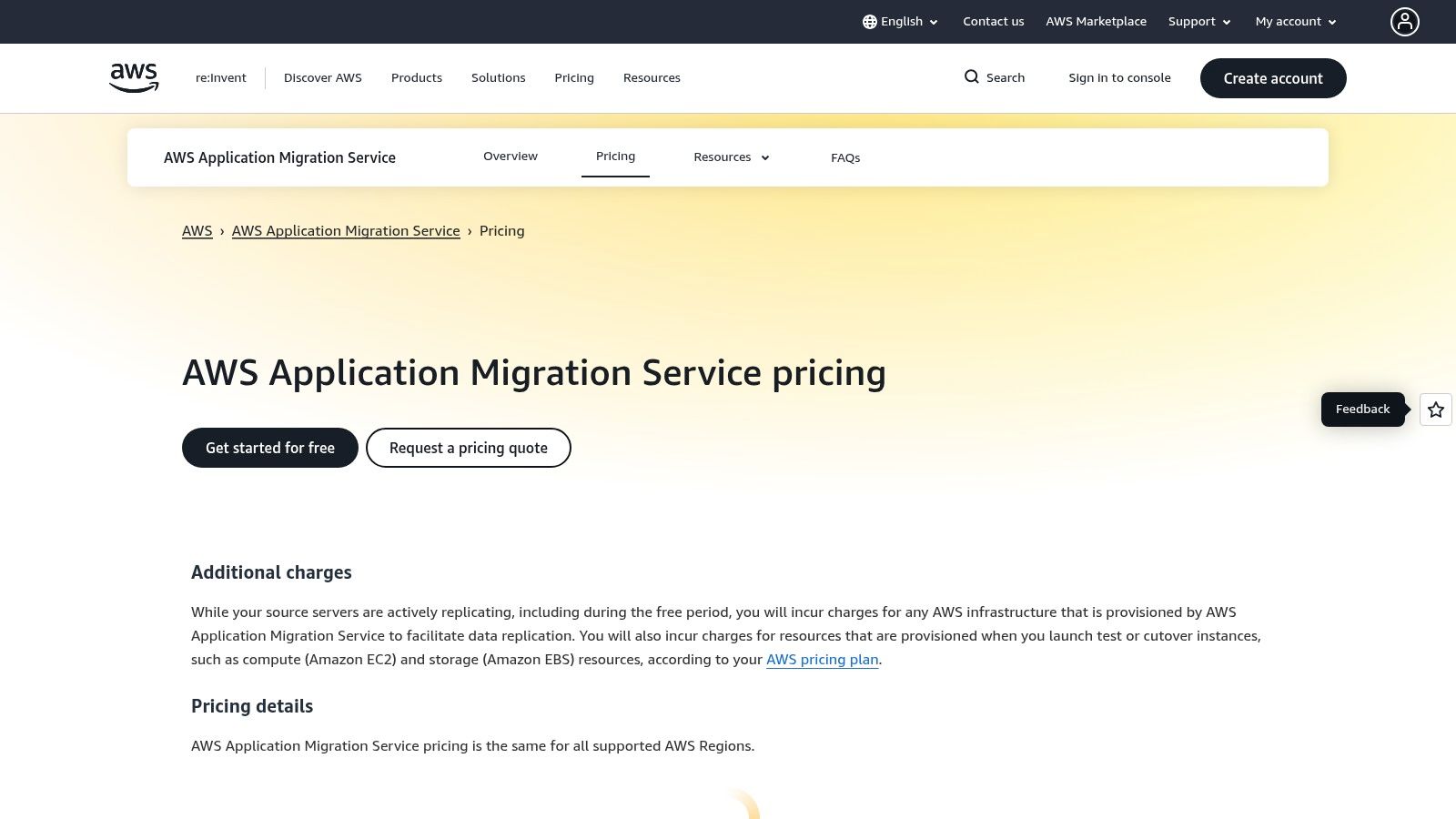Click the globe icon next to English
The image size is (1456, 819).
870,21
